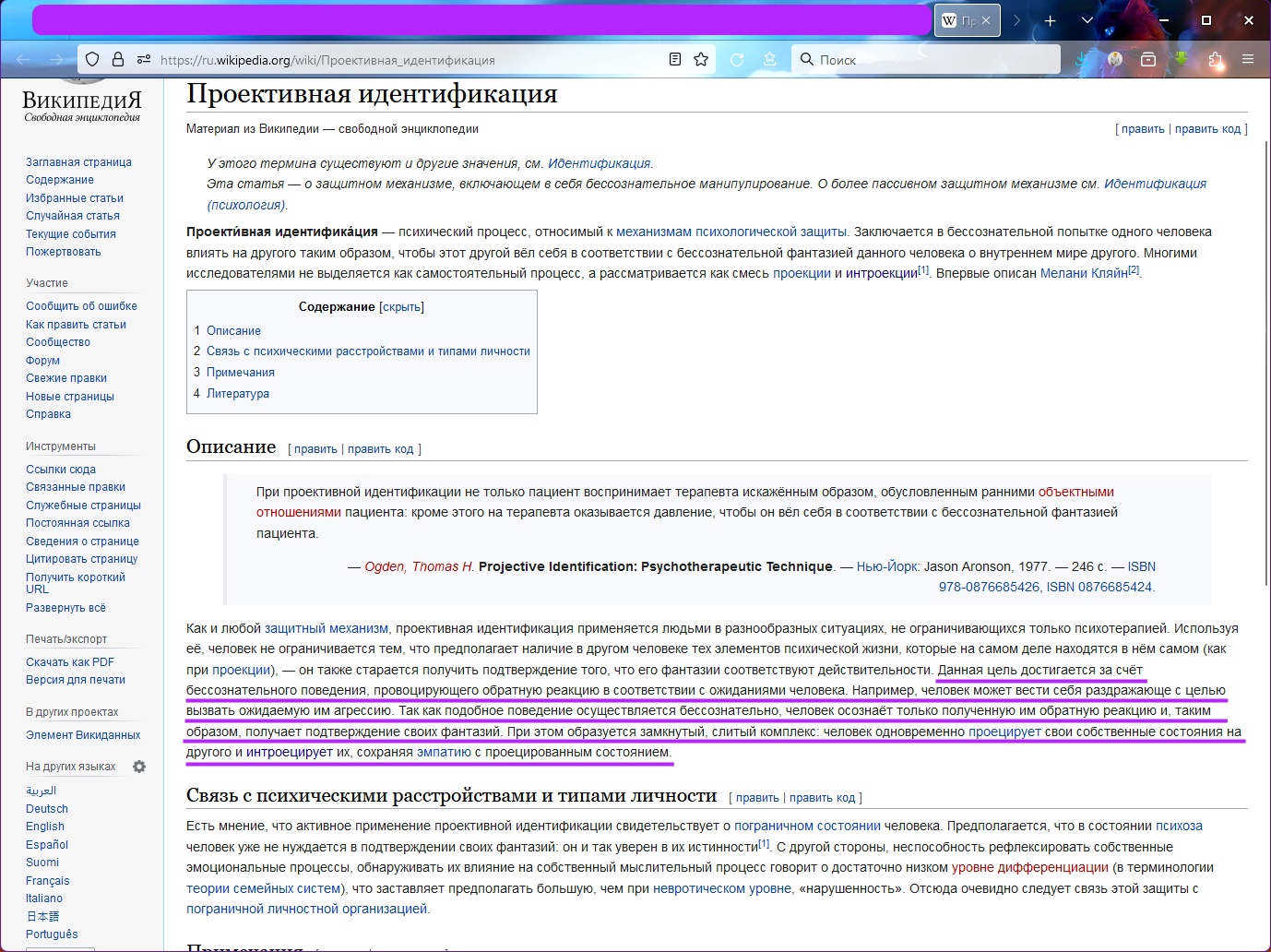Open the site permissions icon in address bar
This screenshot has width=1271, height=952.
coord(144,59)
